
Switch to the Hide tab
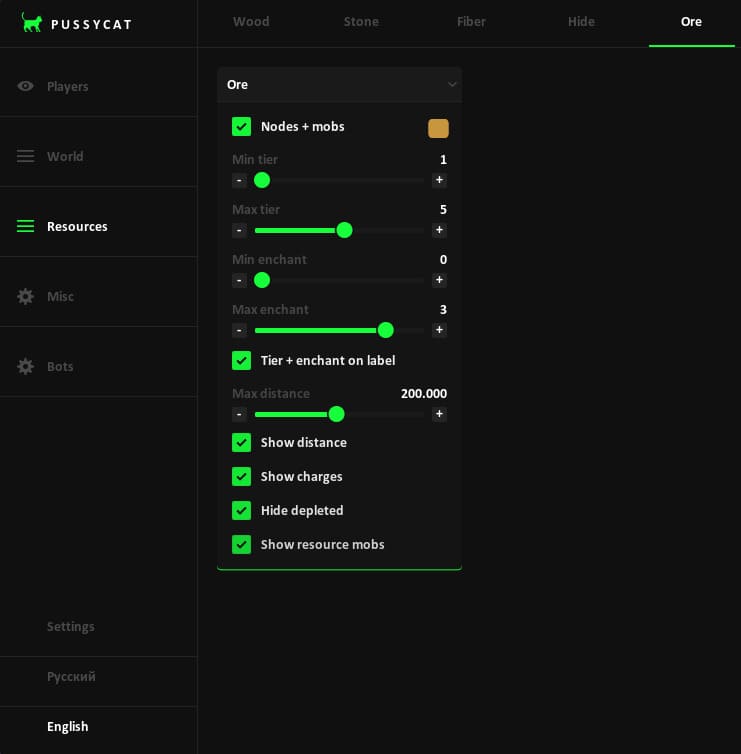(x=581, y=22)
